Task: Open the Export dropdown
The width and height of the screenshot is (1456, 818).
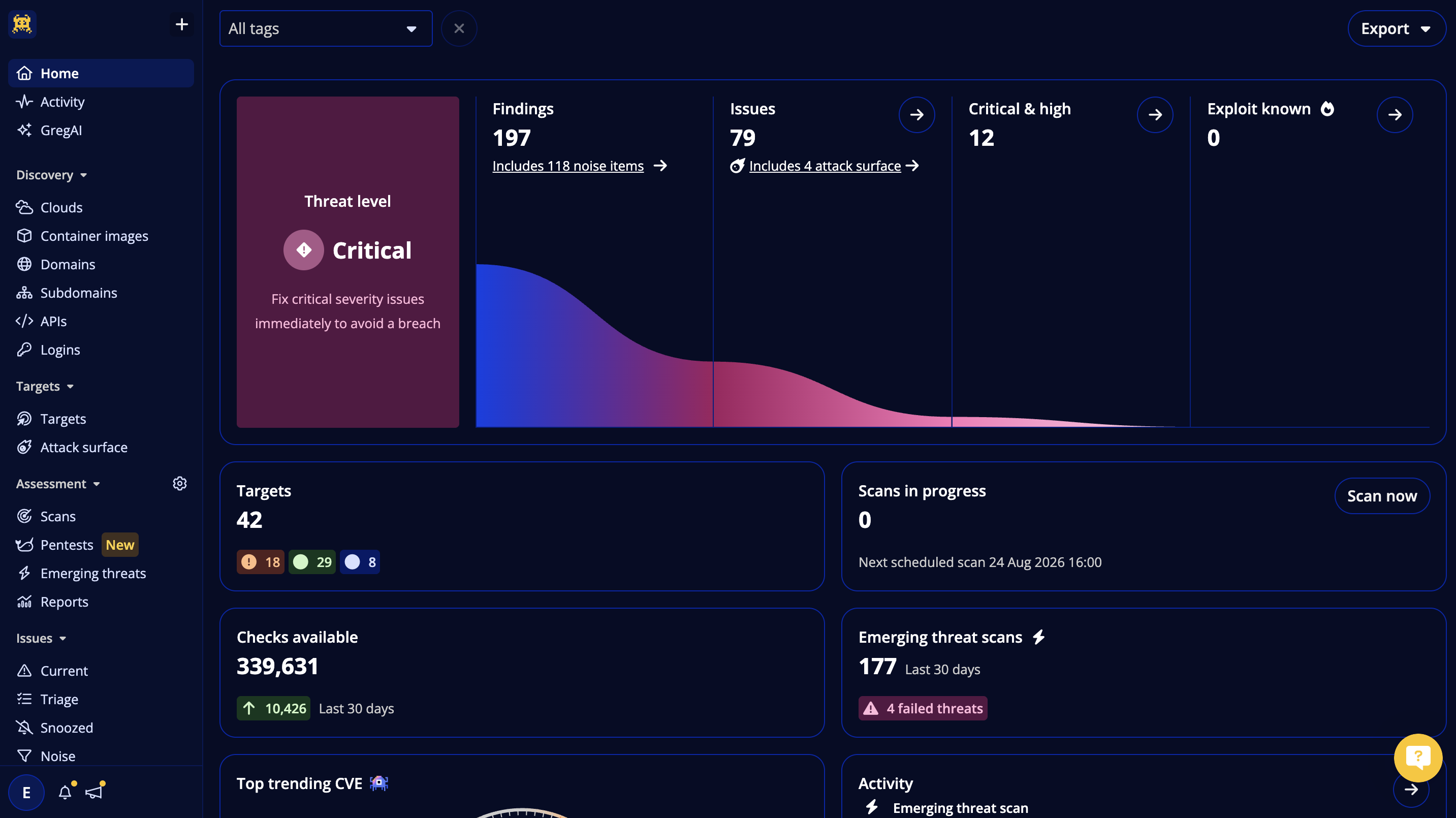Action: point(1396,28)
